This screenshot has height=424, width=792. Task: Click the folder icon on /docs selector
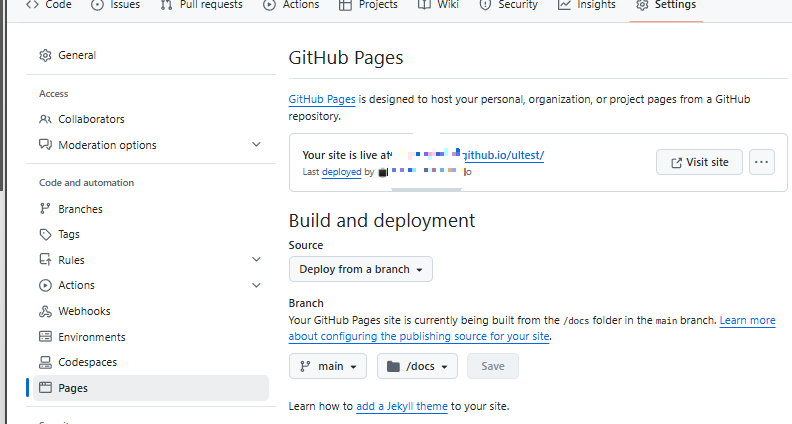click(x=393, y=366)
